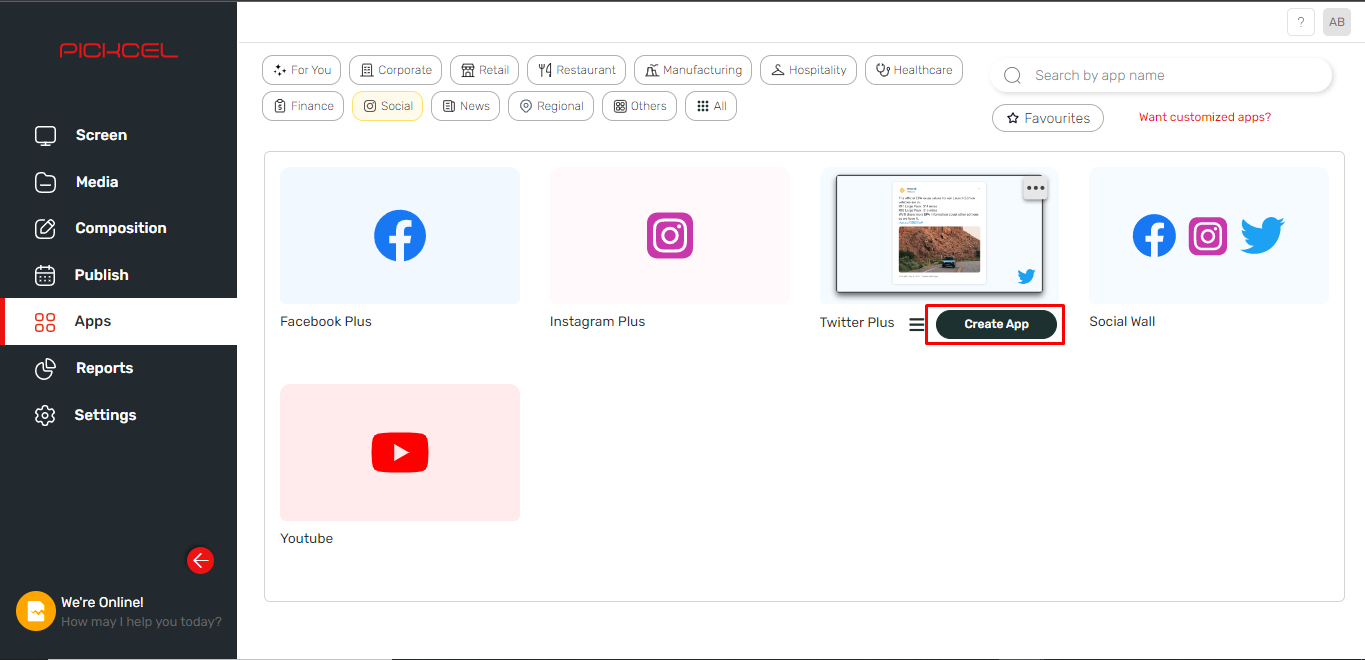Open Settings in sidebar

105,415
